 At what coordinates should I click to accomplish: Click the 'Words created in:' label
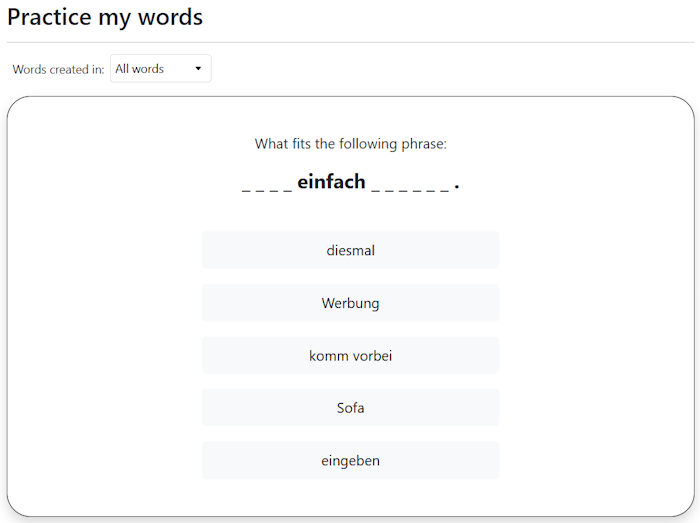coord(58,70)
